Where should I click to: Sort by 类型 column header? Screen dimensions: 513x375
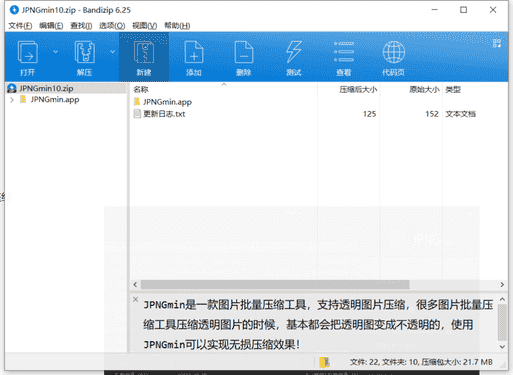click(453, 89)
